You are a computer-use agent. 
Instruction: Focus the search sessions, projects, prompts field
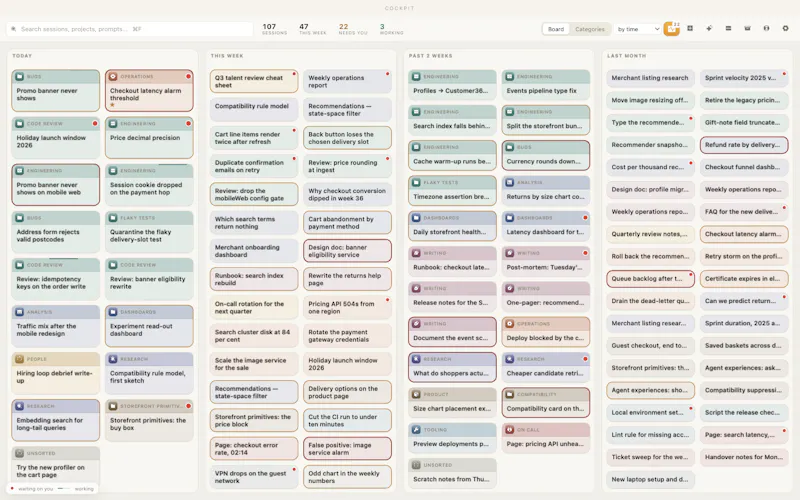pos(130,29)
